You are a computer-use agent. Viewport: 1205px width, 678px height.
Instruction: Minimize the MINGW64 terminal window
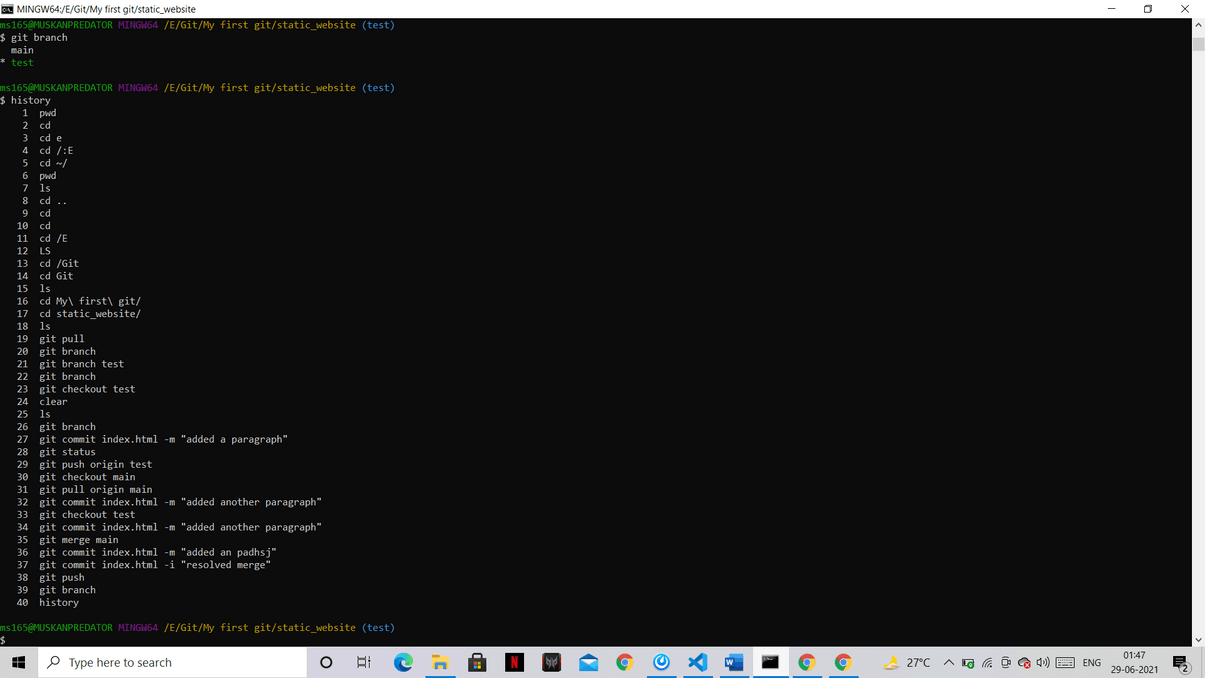(x=1111, y=8)
